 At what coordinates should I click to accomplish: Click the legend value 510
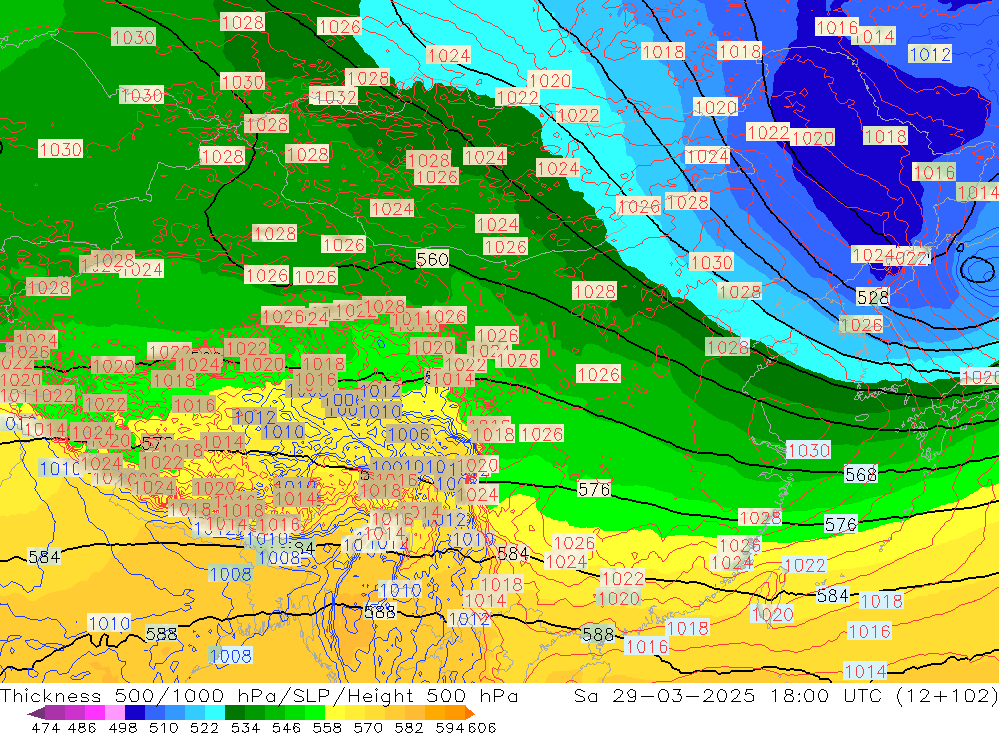[164, 727]
